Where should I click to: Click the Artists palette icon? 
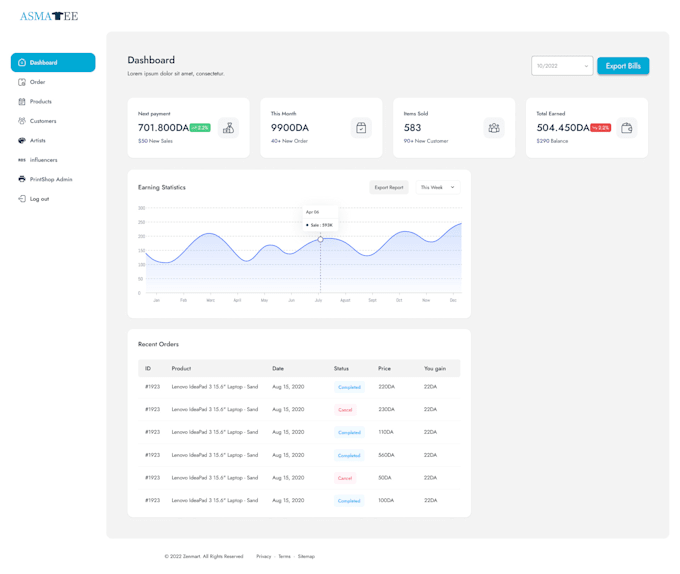22,141
